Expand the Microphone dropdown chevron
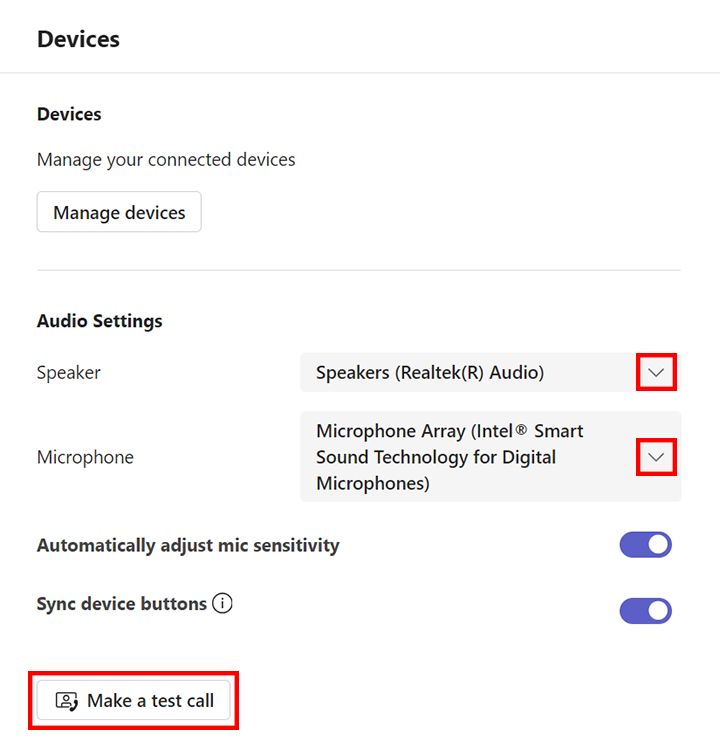 656,457
